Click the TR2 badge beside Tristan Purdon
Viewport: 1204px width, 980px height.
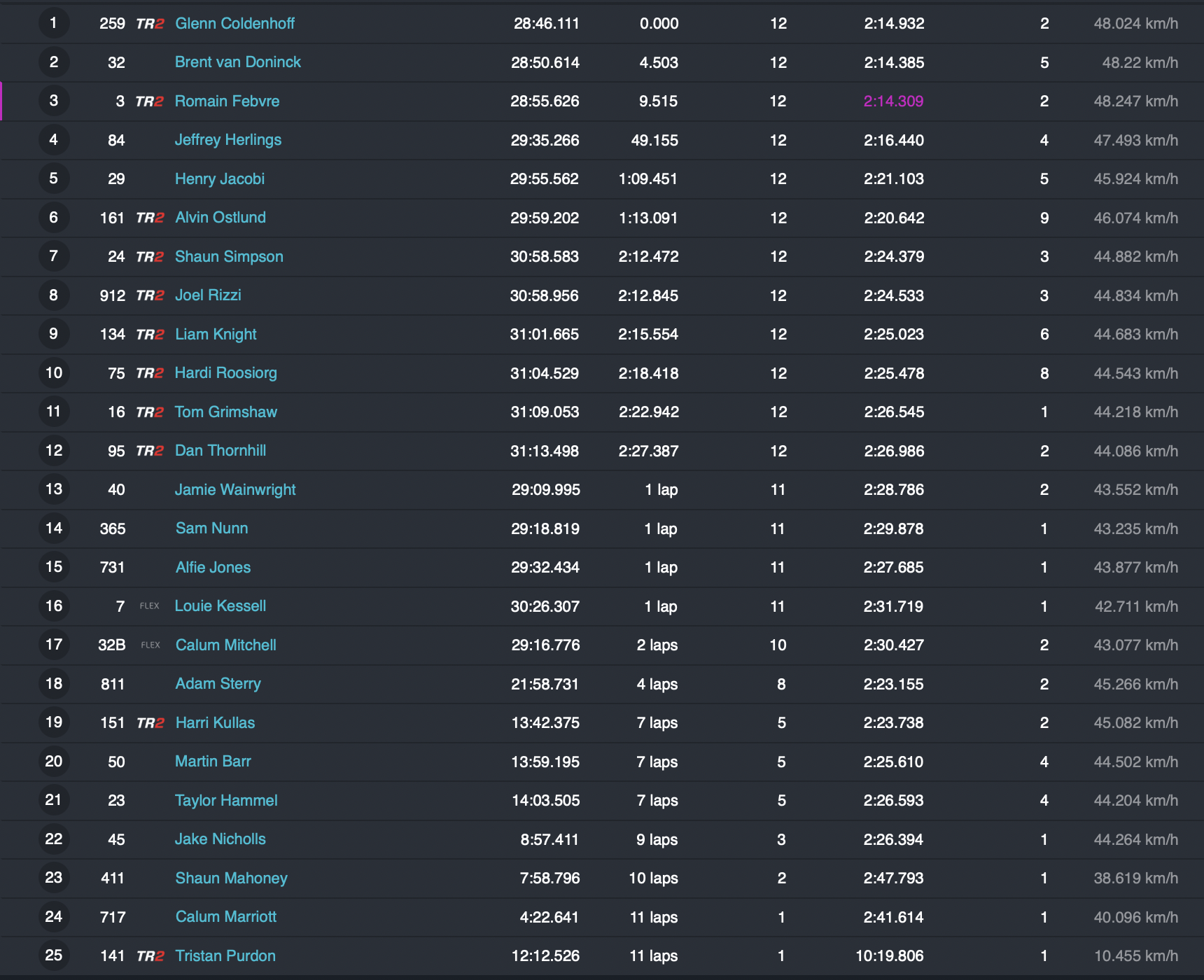(x=150, y=956)
